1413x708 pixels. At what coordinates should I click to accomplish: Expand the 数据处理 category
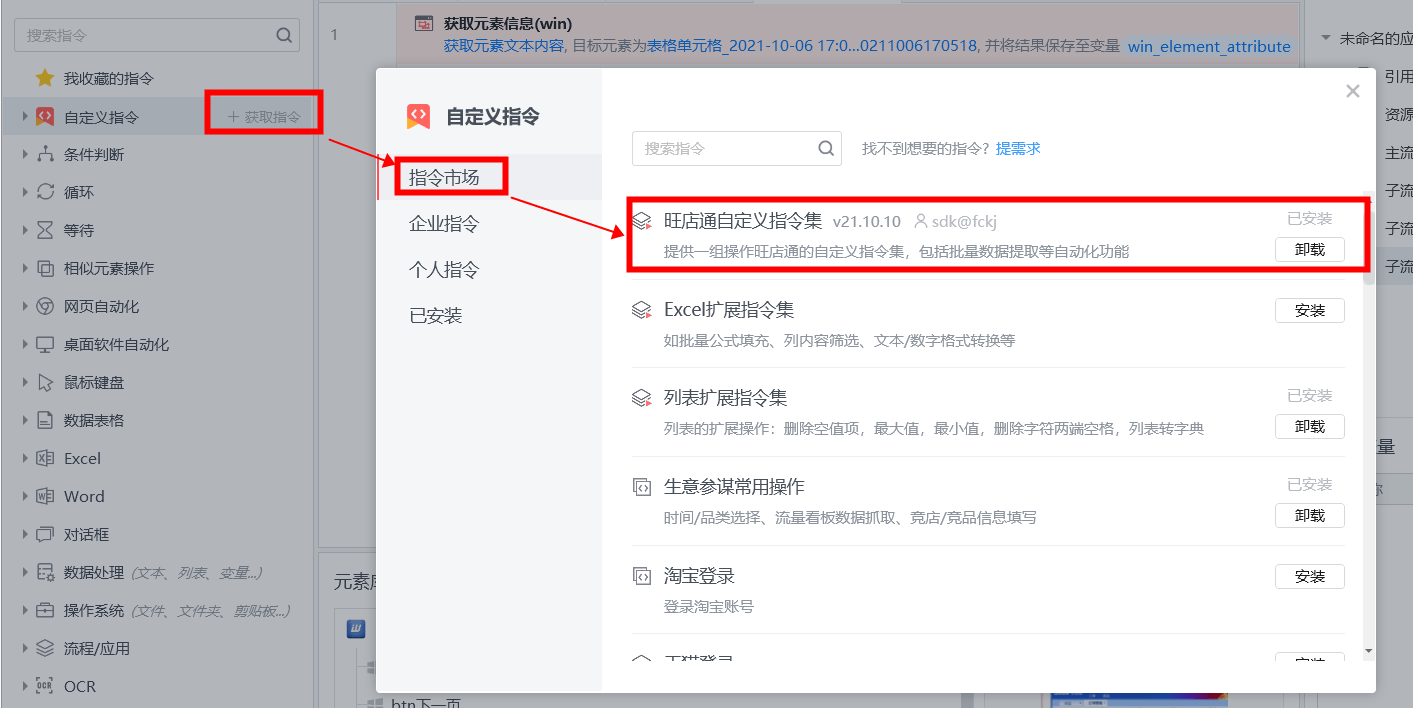point(25,572)
